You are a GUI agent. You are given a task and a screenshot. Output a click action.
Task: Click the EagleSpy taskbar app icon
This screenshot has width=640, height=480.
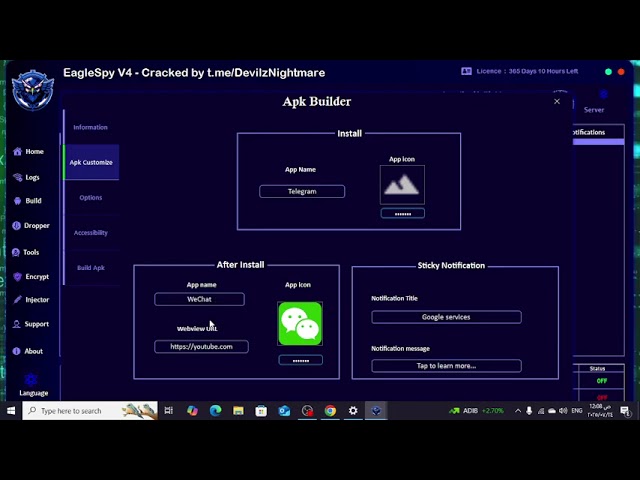376,411
